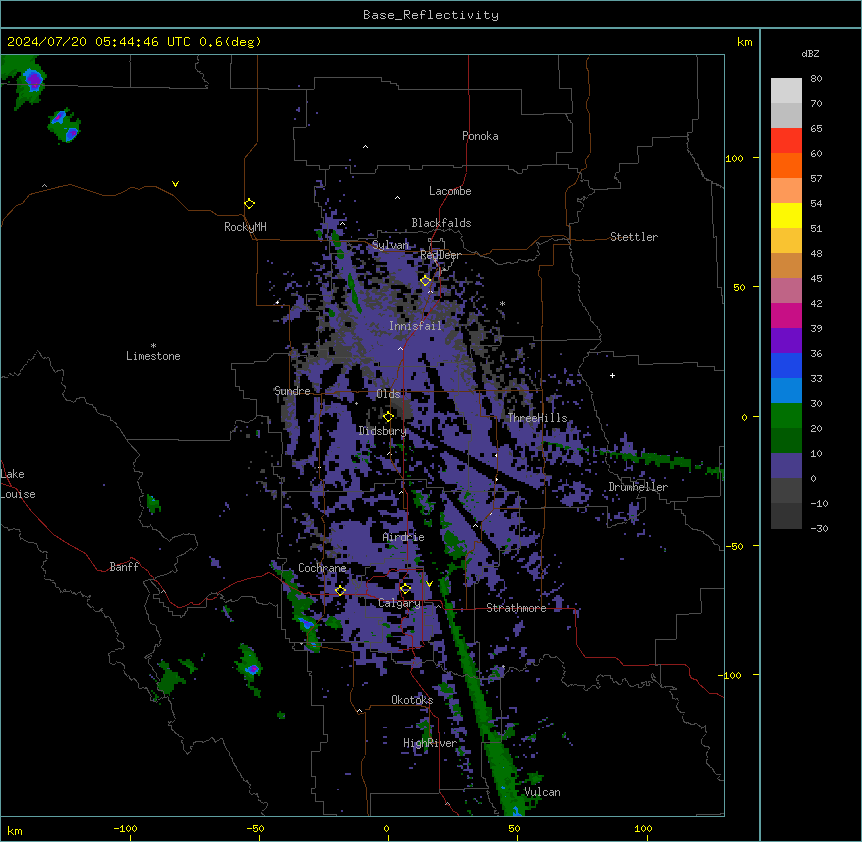The width and height of the screenshot is (862, 842).
Task: Select the HighRiver label
Action: tap(430, 743)
